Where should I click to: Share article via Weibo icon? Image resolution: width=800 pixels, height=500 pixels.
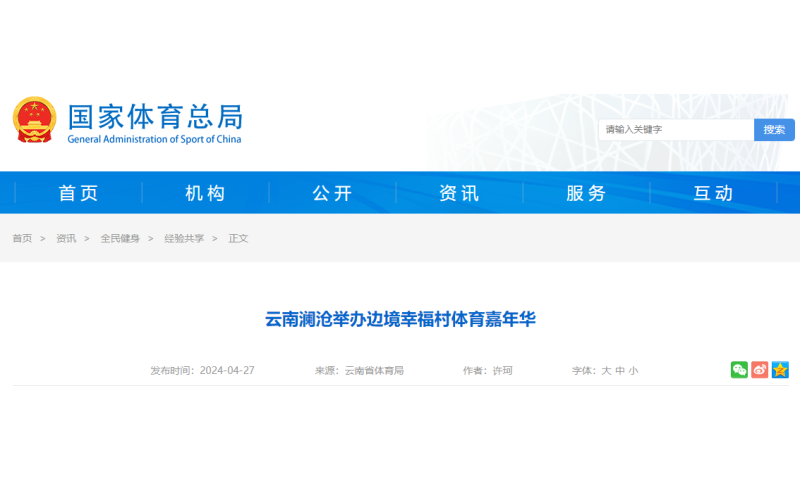pyautogui.click(x=759, y=369)
